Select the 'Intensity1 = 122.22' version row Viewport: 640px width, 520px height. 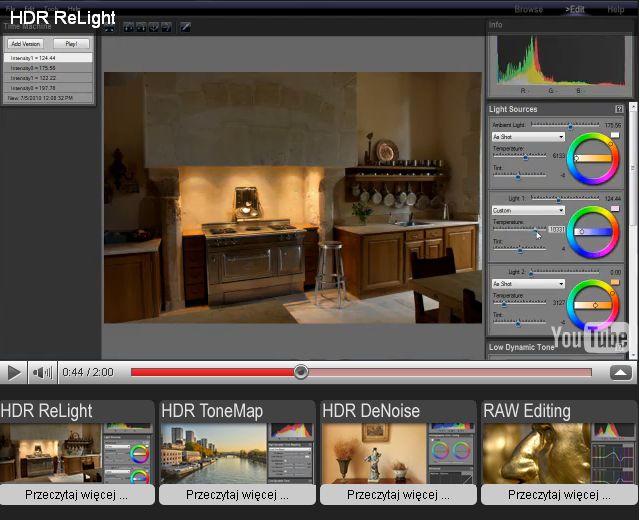[x=48, y=78]
